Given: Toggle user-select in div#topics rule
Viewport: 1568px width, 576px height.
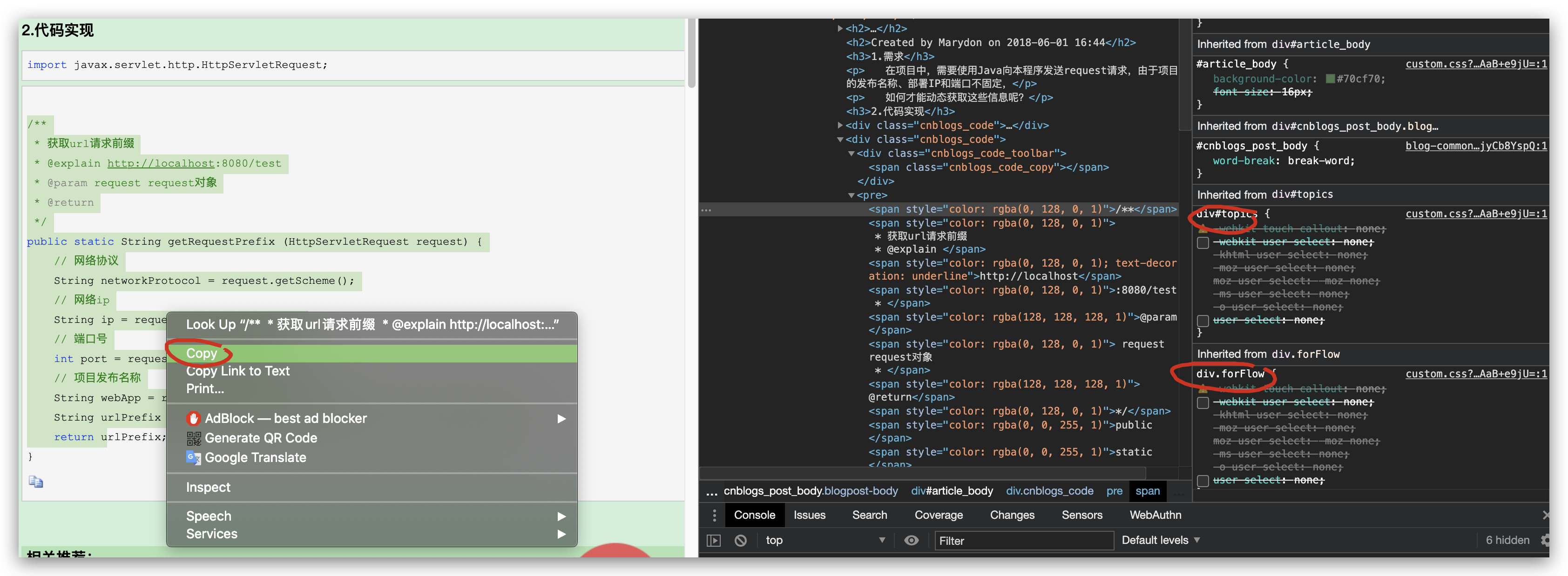Looking at the screenshot, I should 1203,321.
